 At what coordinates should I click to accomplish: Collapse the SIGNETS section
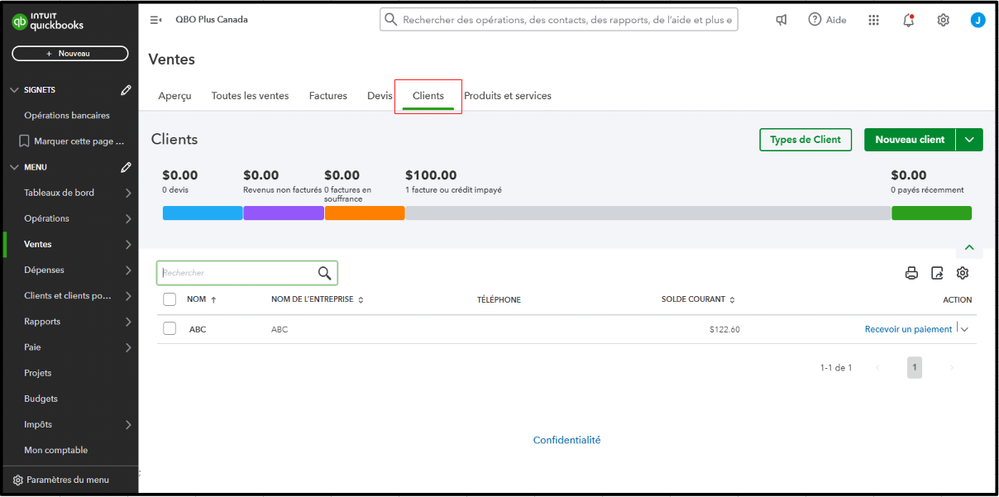click(15, 90)
